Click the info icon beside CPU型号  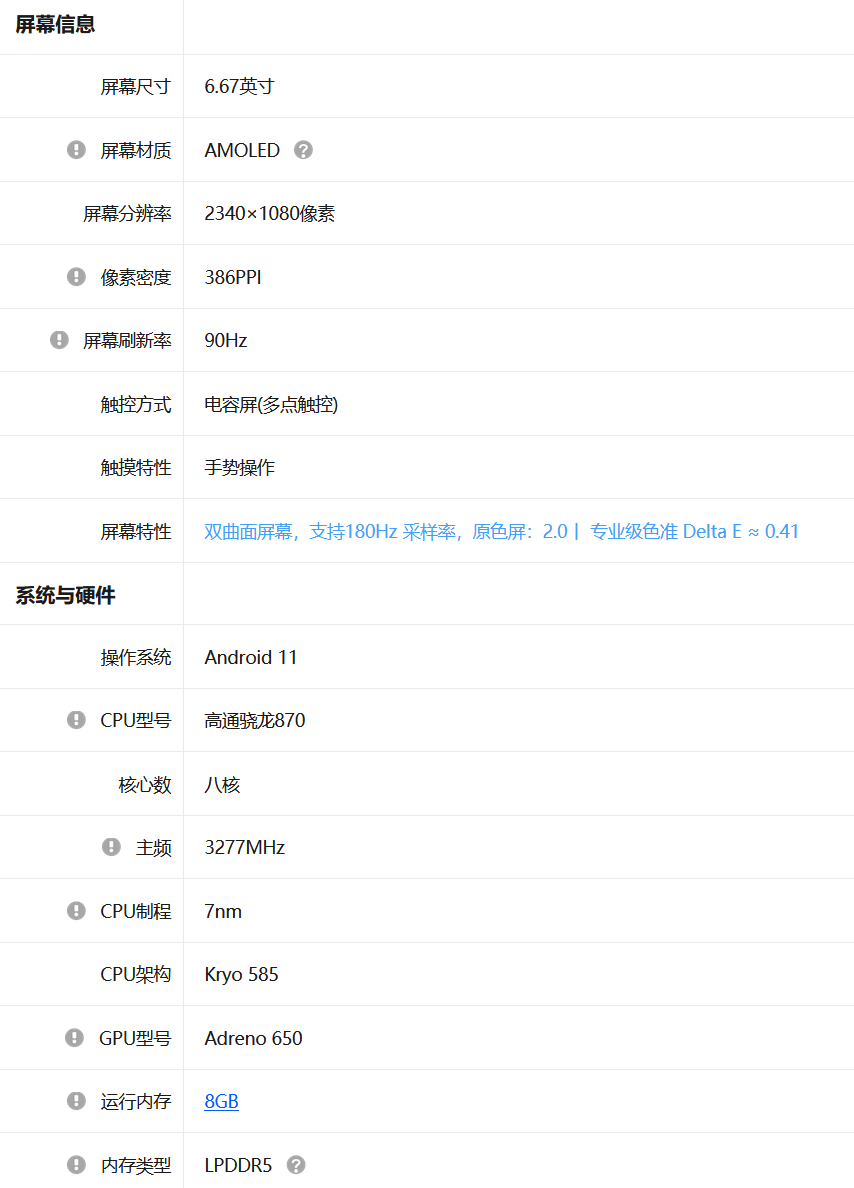[76, 720]
